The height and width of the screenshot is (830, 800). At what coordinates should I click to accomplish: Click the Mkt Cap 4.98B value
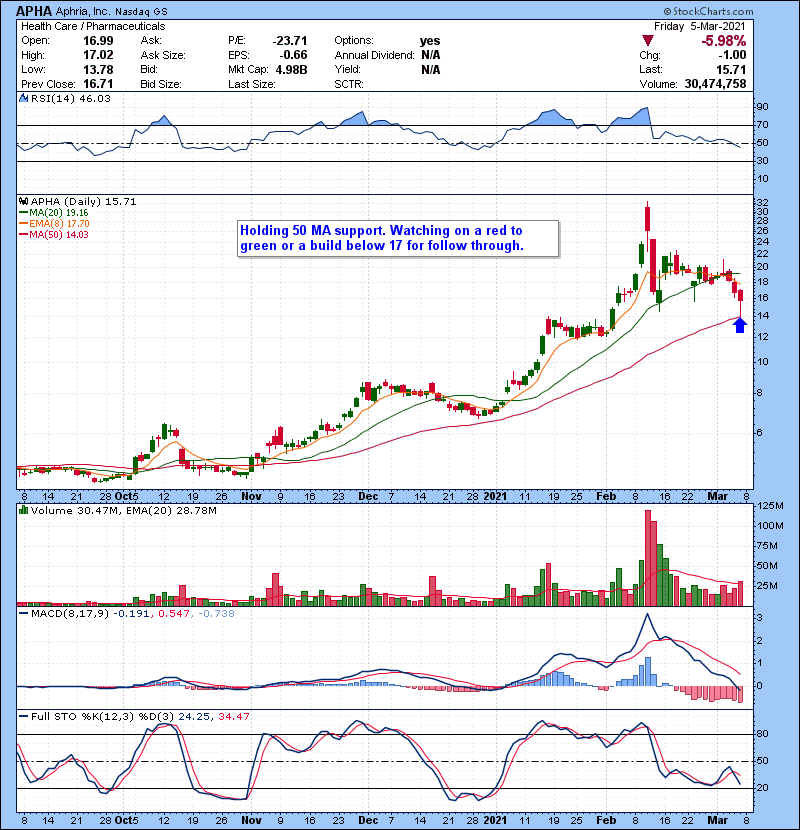(291, 70)
